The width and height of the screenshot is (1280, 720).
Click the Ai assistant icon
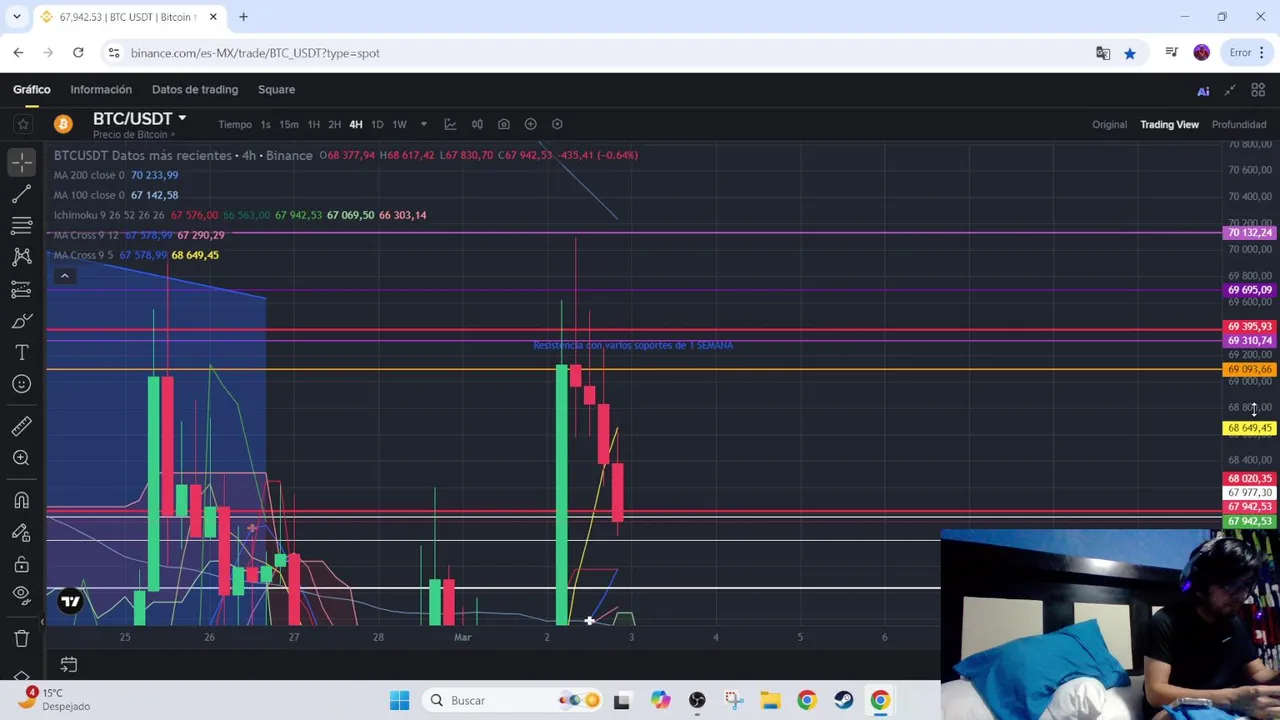tap(1203, 91)
